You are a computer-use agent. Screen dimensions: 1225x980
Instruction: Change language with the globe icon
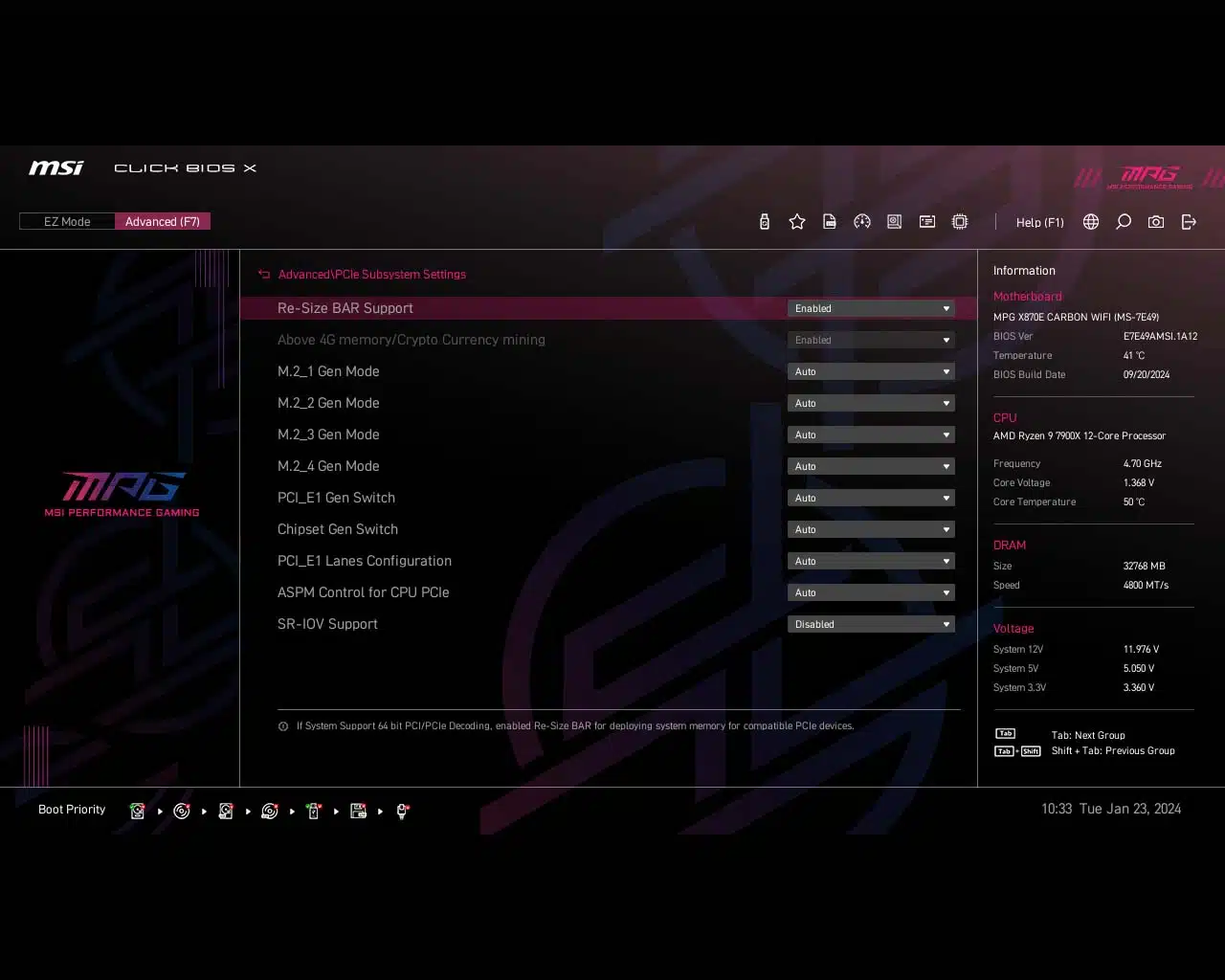(1091, 222)
